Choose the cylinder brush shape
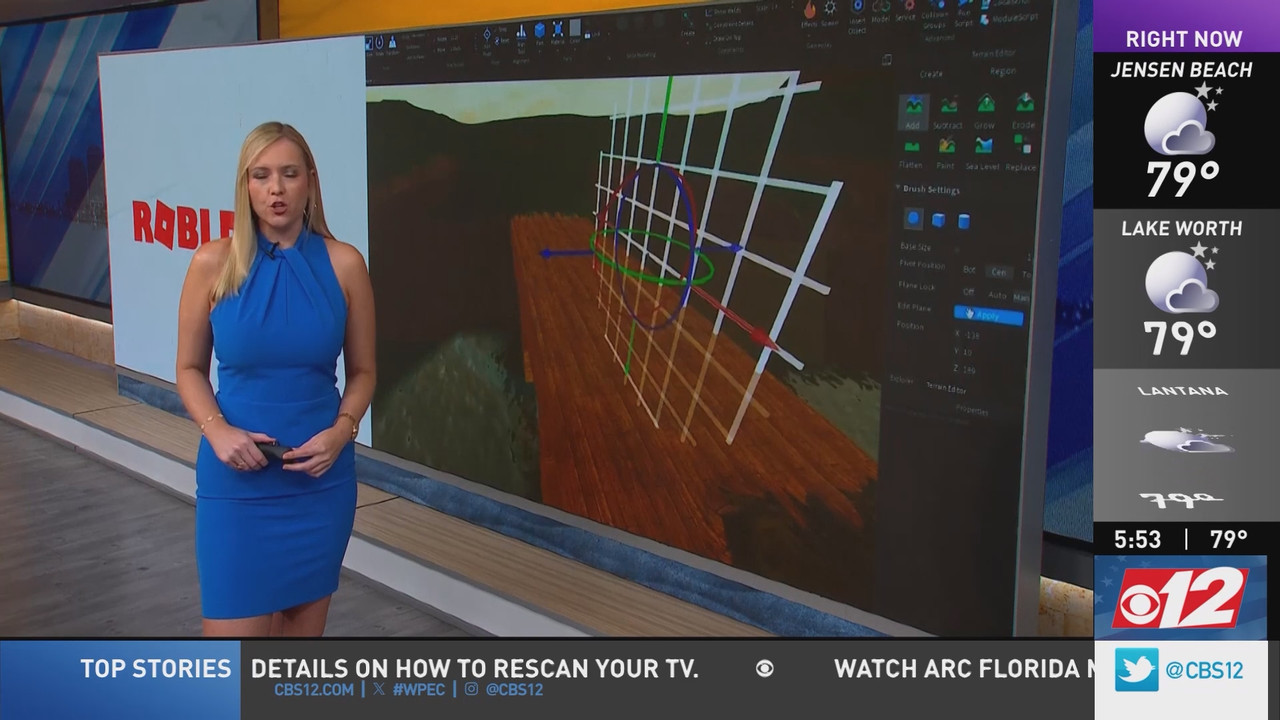This screenshot has height=720, width=1280. (964, 221)
